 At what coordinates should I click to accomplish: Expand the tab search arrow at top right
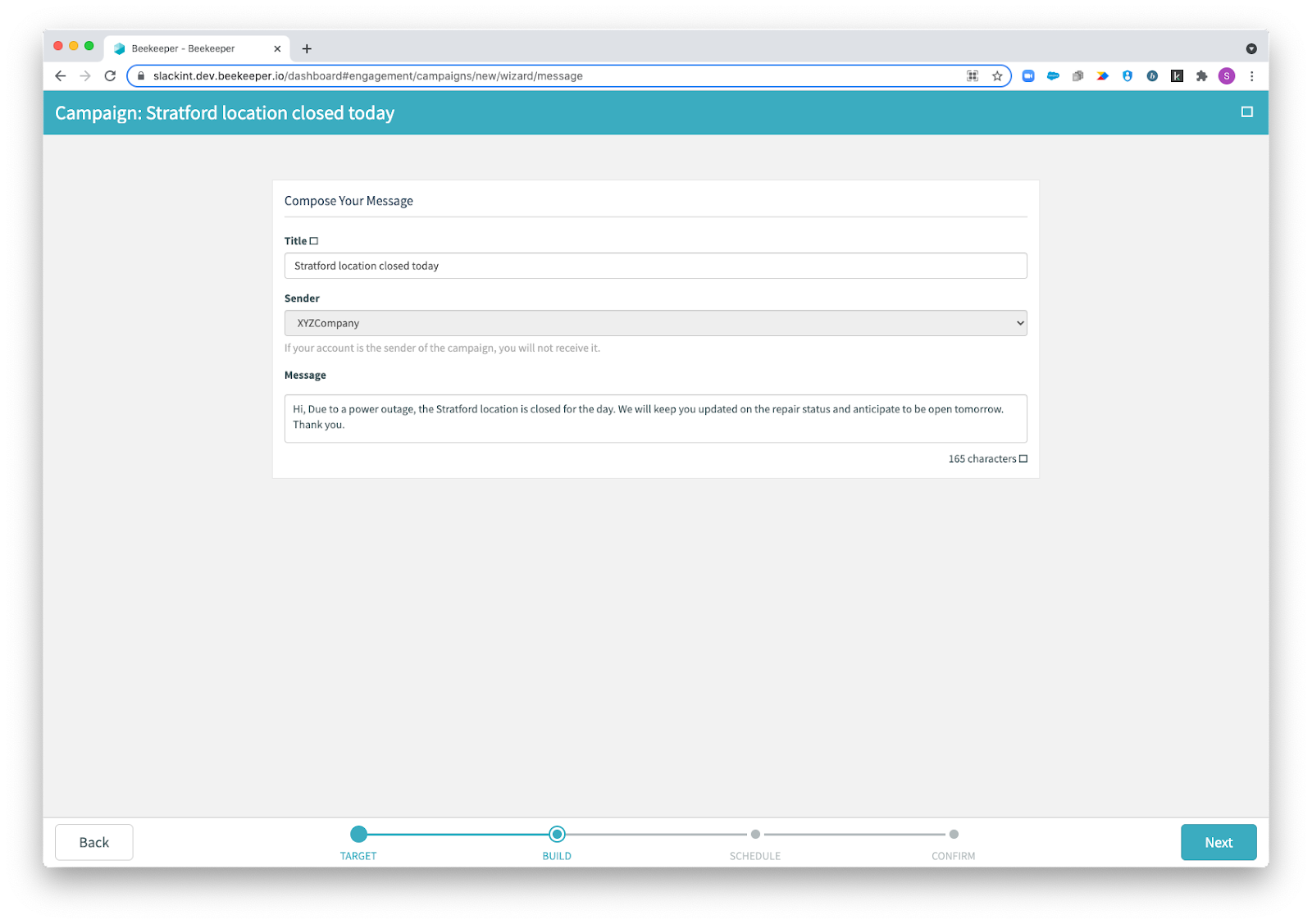(x=1251, y=49)
